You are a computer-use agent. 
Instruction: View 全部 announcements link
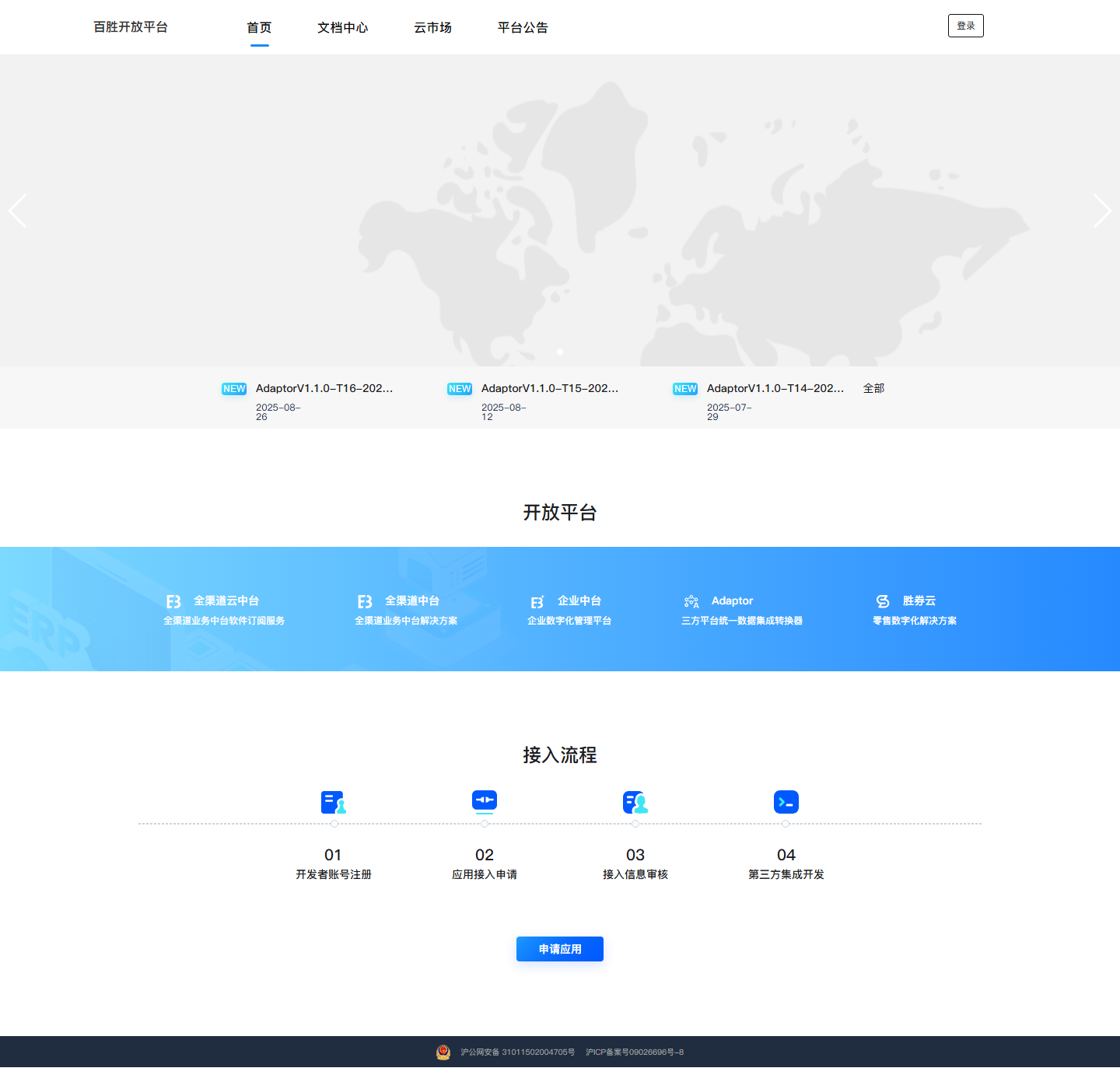point(874,388)
